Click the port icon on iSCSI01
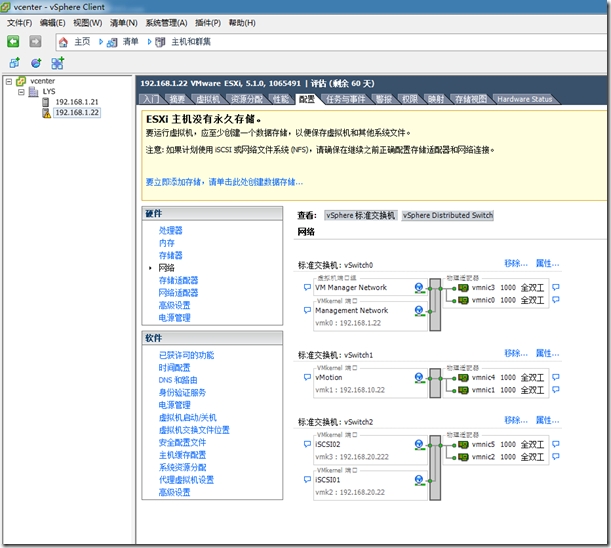Viewport: 611px width, 548px height. click(419, 480)
